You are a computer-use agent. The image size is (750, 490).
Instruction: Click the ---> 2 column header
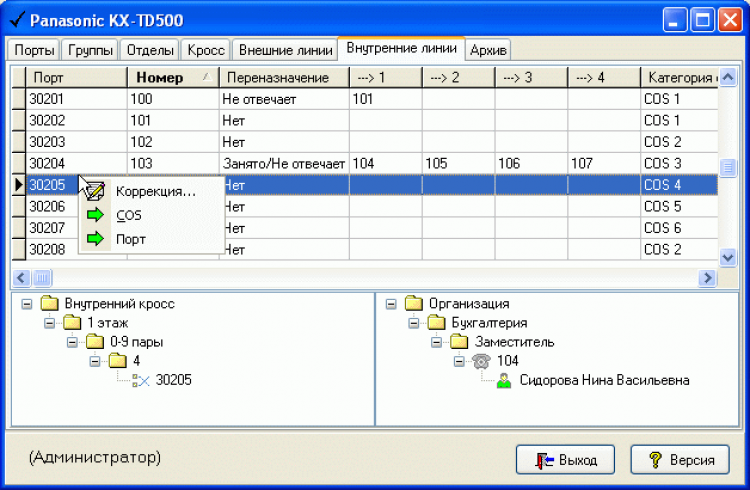tap(459, 78)
